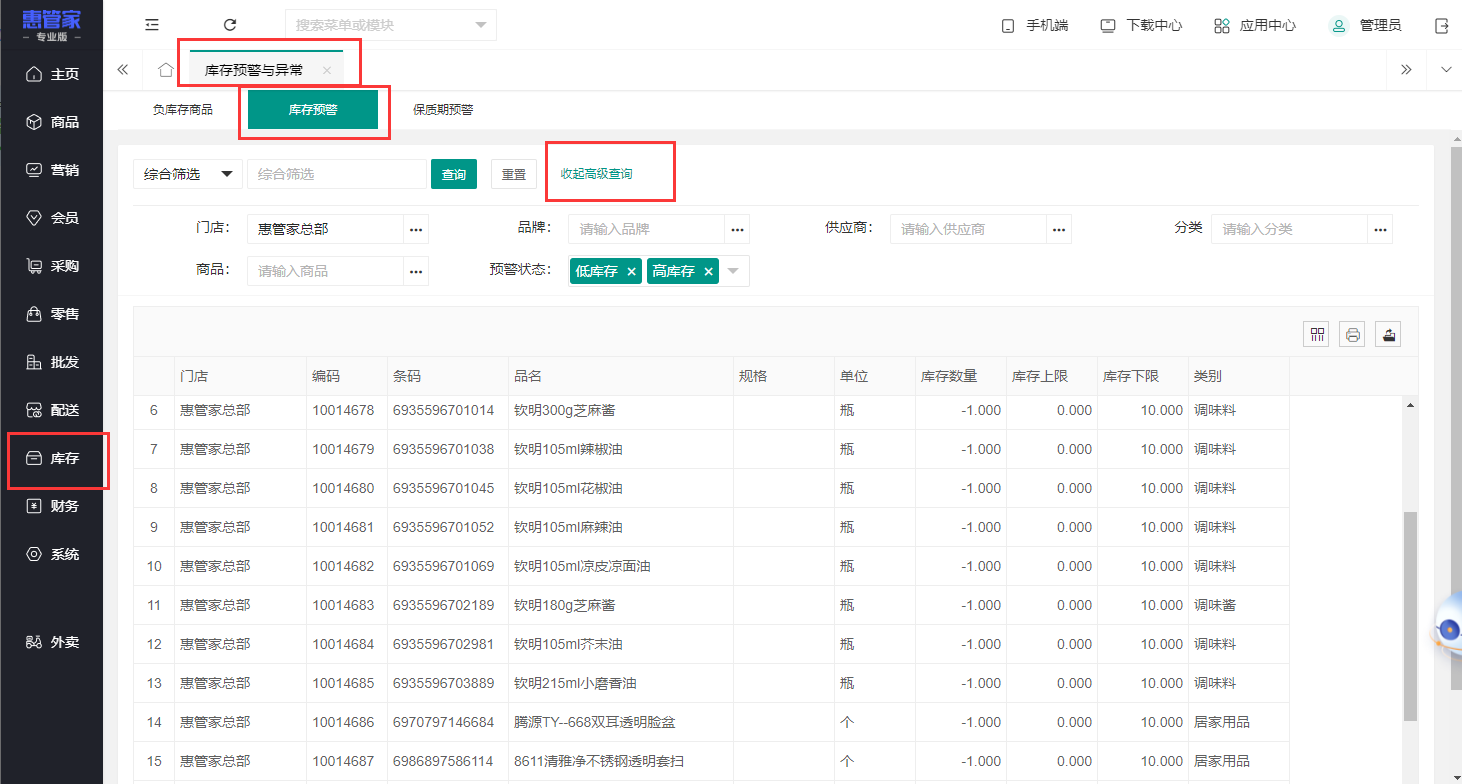Open the 配送 sidebar menu
The width and height of the screenshot is (1462, 784).
pyautogui.click(x=52, y=410)
